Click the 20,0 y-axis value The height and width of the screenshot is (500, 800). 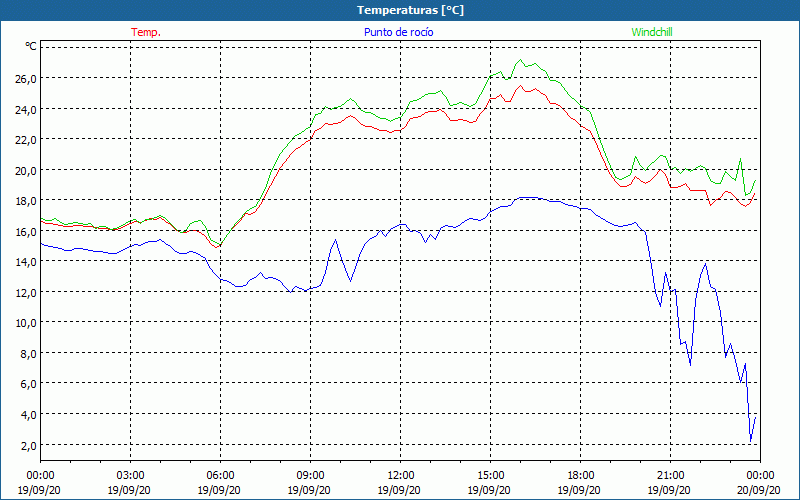(25, 170)
